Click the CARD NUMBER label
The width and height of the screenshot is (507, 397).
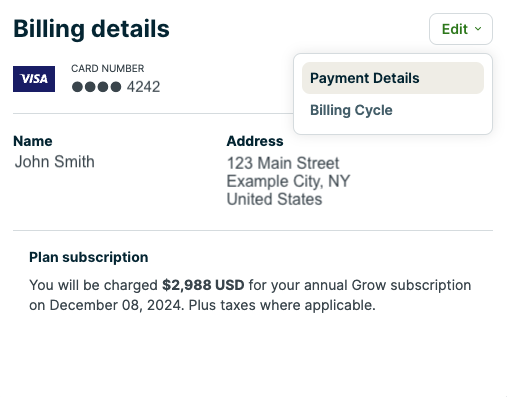107,68
